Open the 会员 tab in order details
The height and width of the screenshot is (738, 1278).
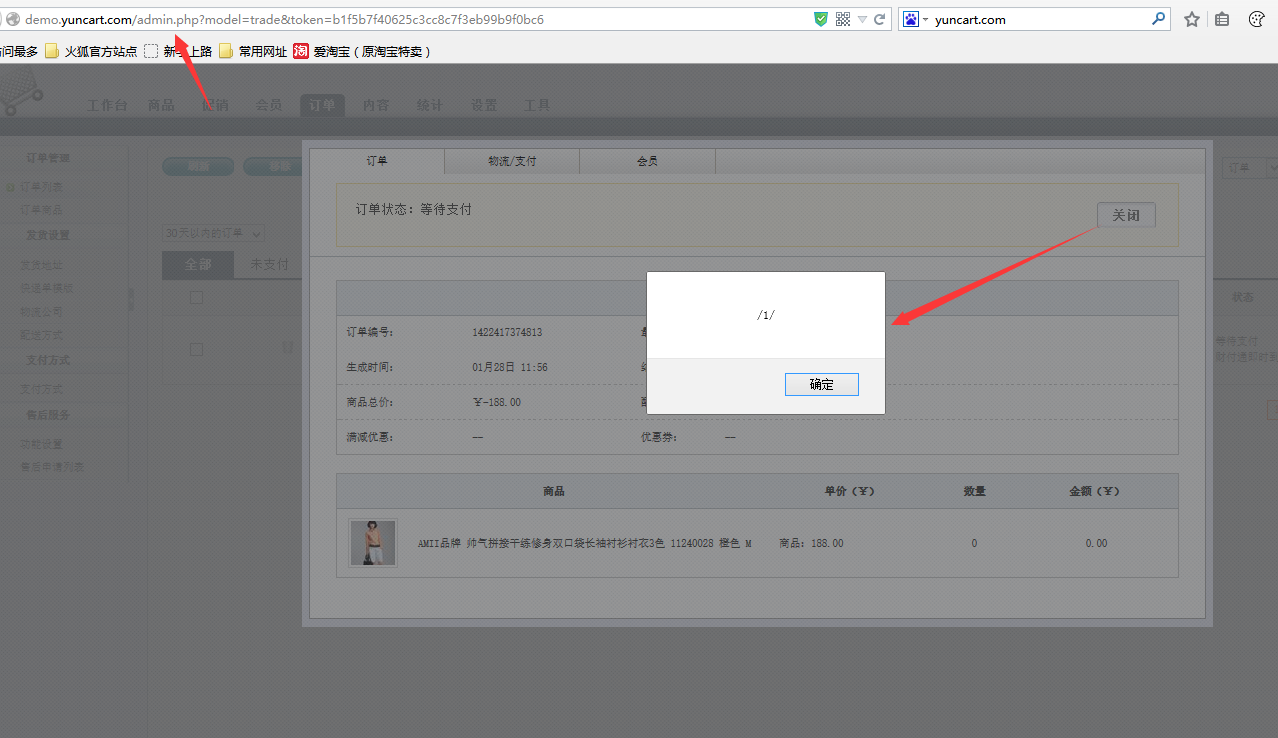(x=647, y=161)
